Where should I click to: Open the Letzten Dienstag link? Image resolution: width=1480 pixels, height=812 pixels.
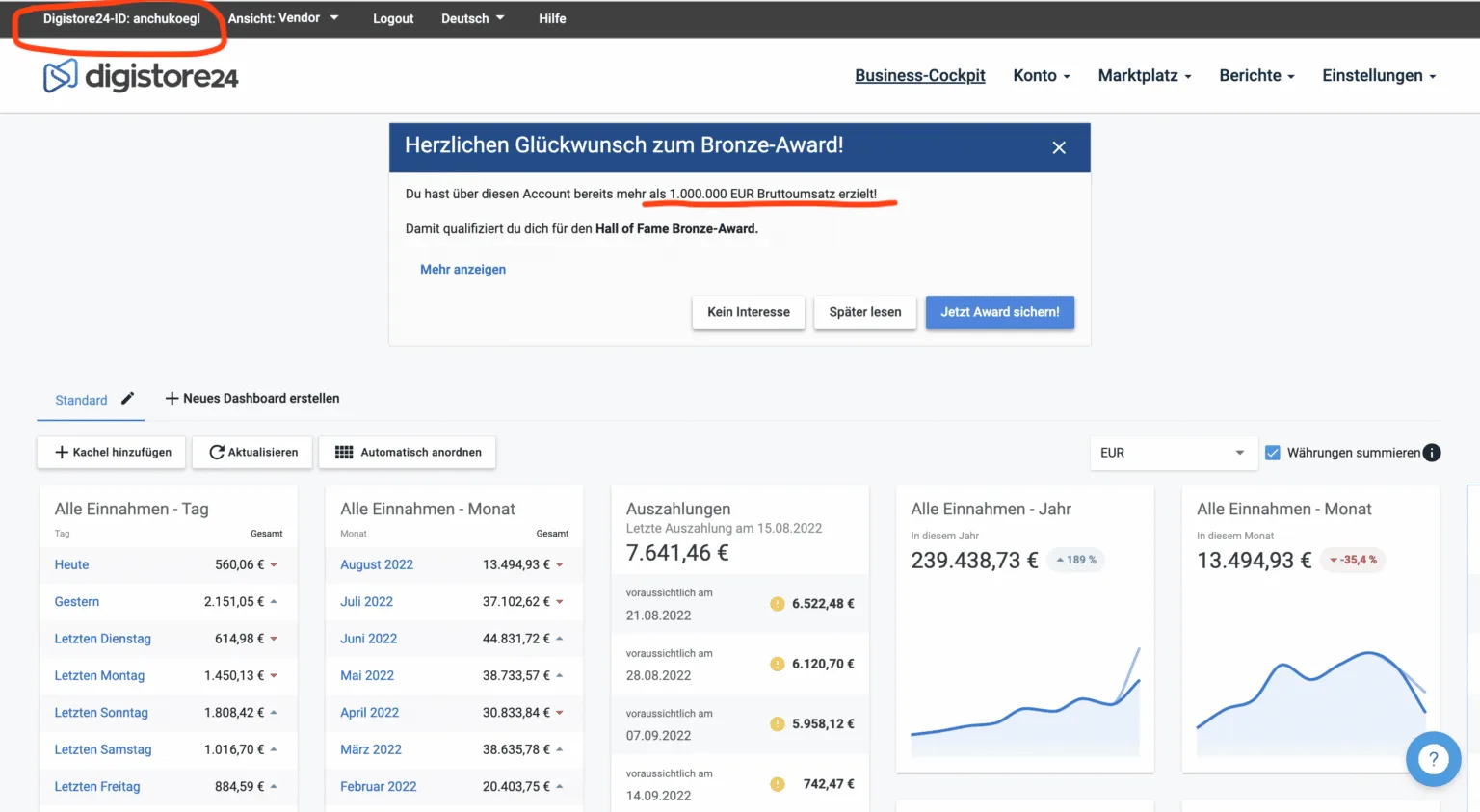point(102,639)
